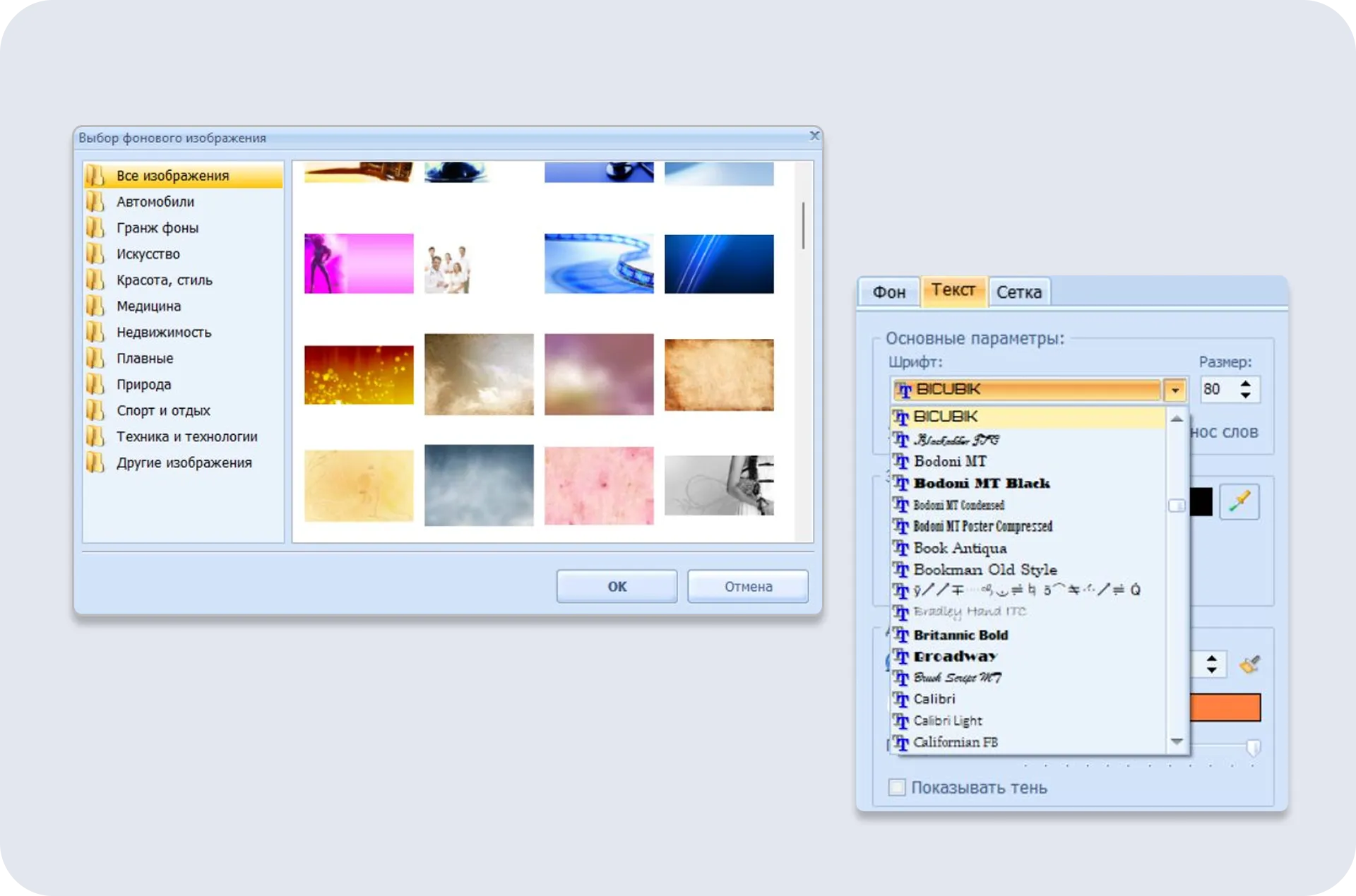
Task: Increase the font size stepper value
Action: click(x=1246, y=383)
